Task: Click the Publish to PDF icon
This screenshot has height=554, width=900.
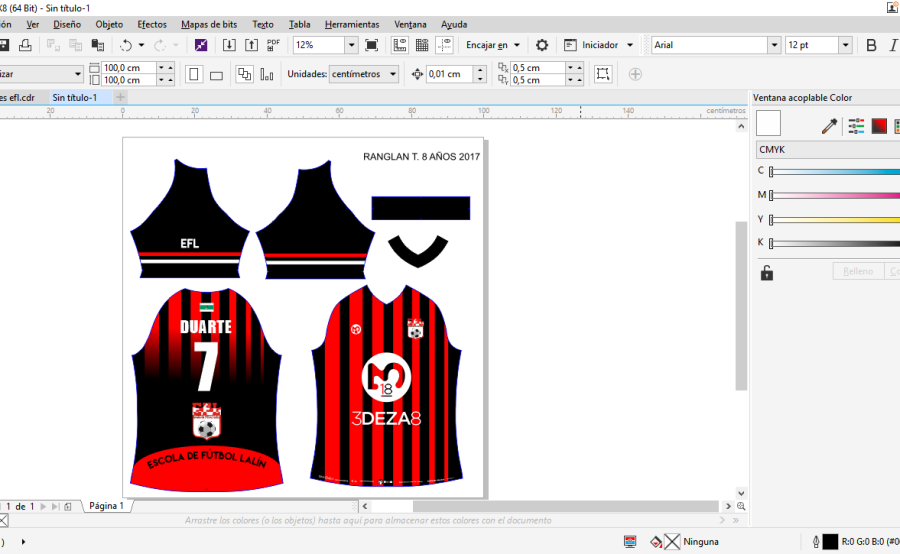Action: pos(273,45)
